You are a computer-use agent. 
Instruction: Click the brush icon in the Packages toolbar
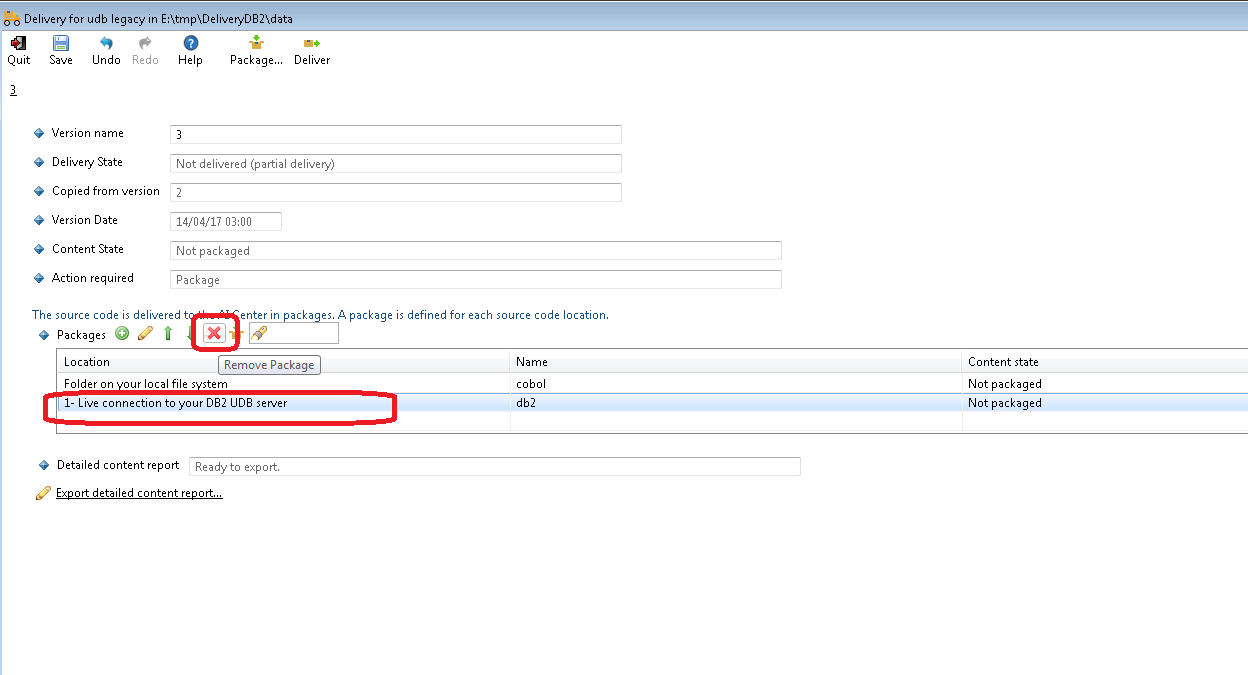pos(259,334)
